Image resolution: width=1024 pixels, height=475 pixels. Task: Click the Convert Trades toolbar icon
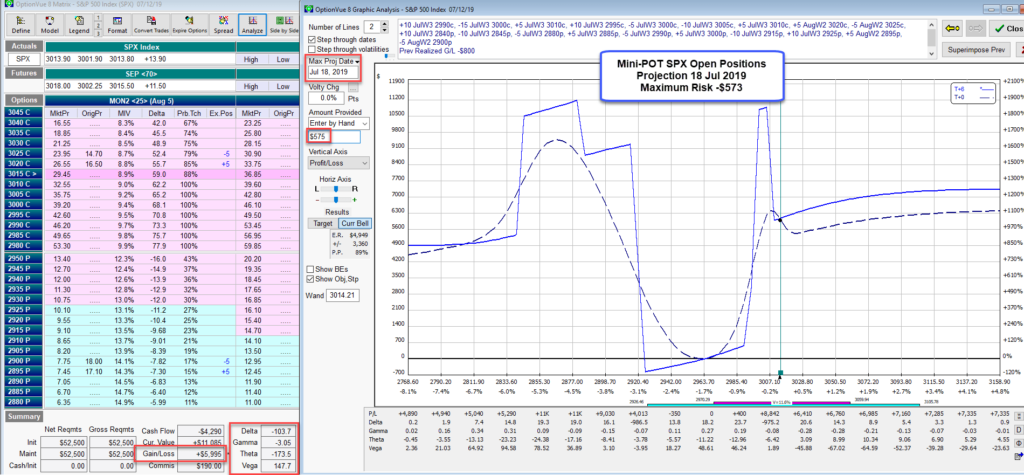point(152,24)
